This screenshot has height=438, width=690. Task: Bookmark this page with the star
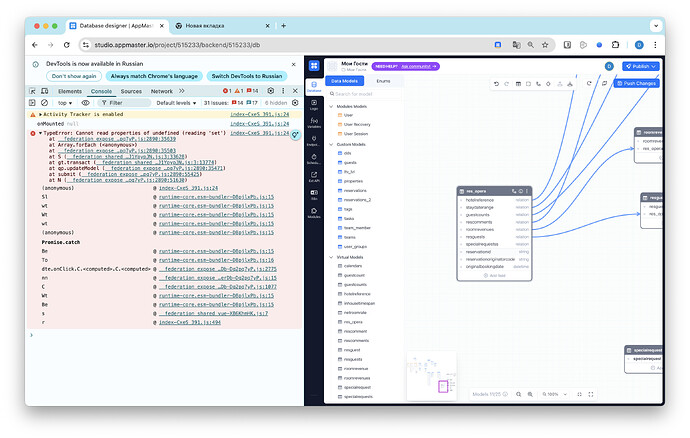tap(545, 45)
